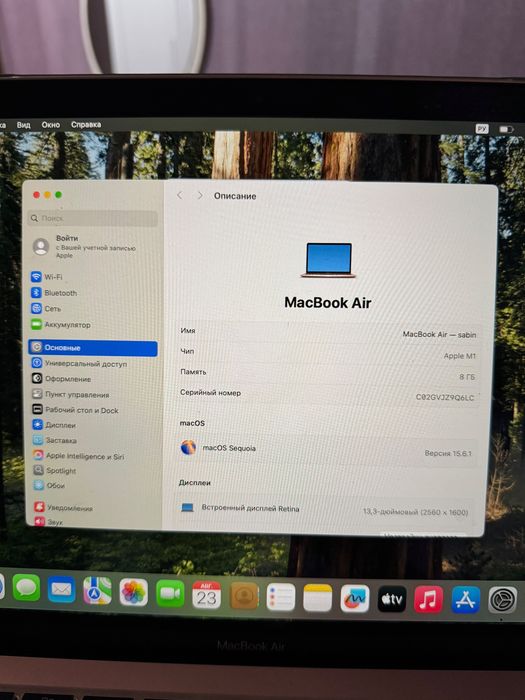The image size is (525, 700).
Task: Select the Сеть network icon
Action: click(x=37, y=308)
